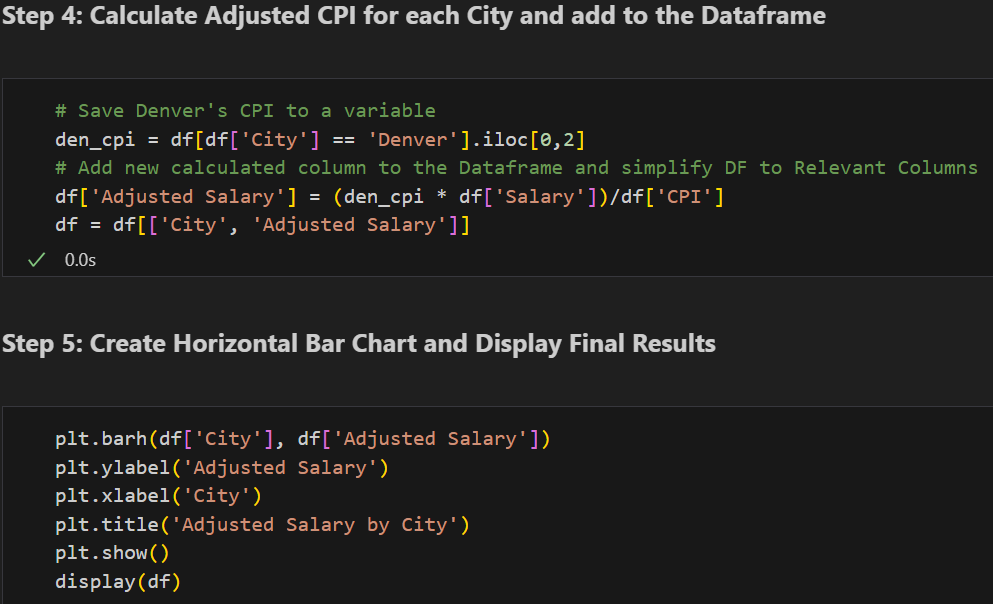The width and height of the screenshot is (993, 604).
Task: Click the plt.barh function call
Action: coord(101,439)
